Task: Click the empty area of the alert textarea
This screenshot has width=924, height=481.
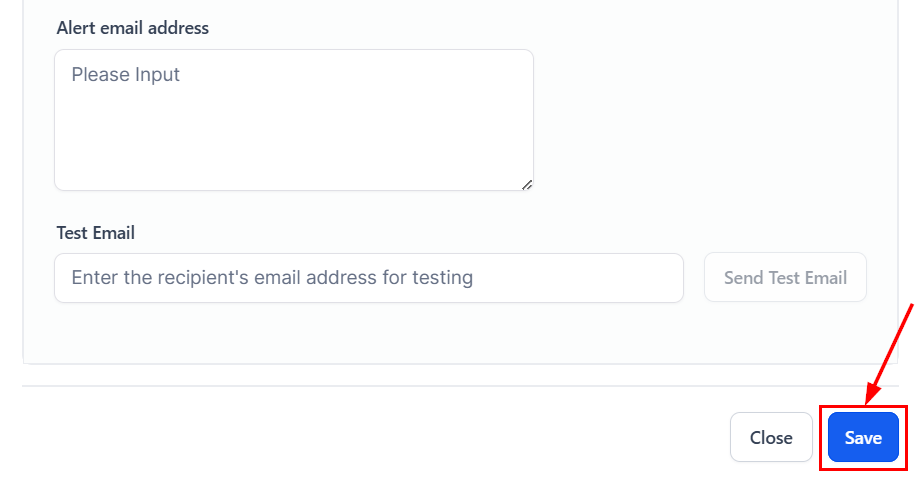Action: [300, 140]
